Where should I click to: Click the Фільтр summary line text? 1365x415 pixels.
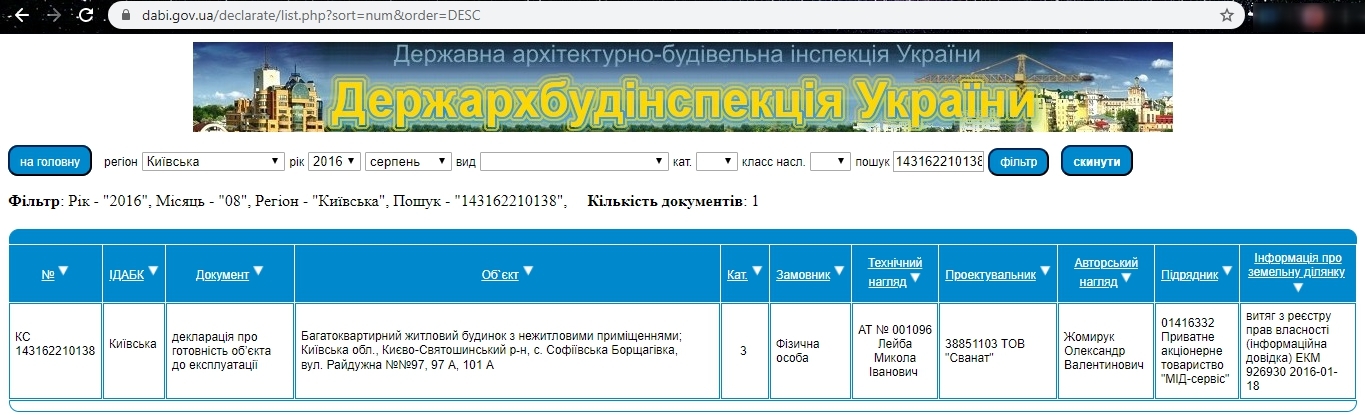(x=287, y=201)
